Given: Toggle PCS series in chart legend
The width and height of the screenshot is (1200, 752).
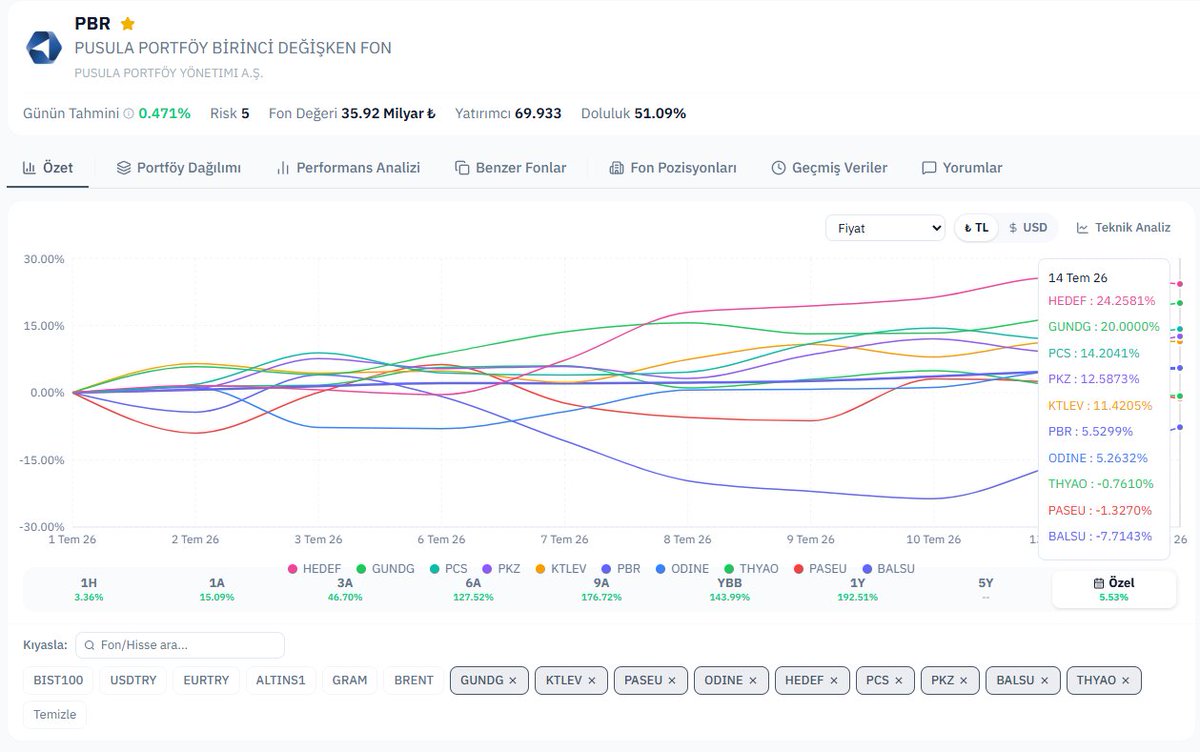Looking at the screenshot, I should 448,568.
